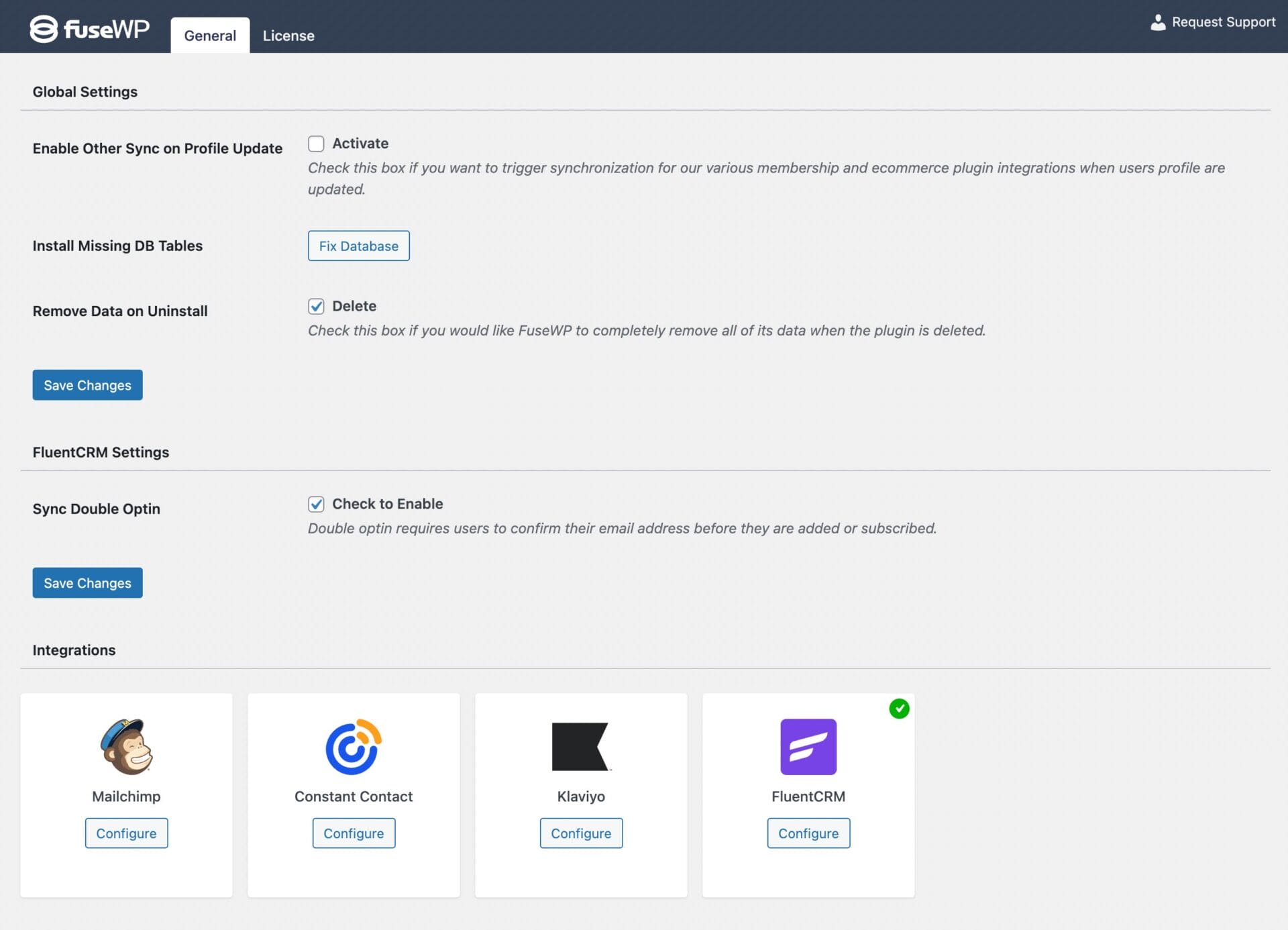Save the FluentCRM Settings changes
This screenshot has width=1288, height=930.
87,582
